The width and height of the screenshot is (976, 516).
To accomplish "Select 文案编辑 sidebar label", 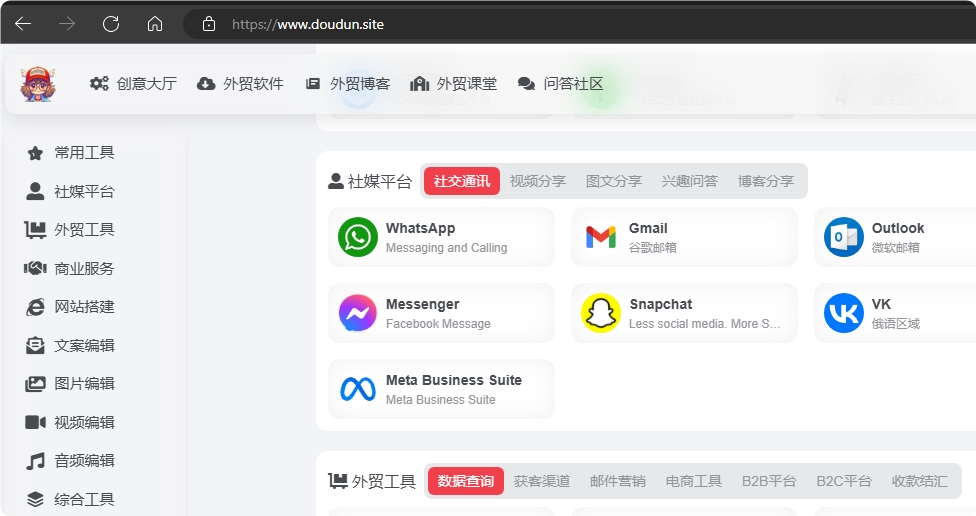I will point(85,345).
